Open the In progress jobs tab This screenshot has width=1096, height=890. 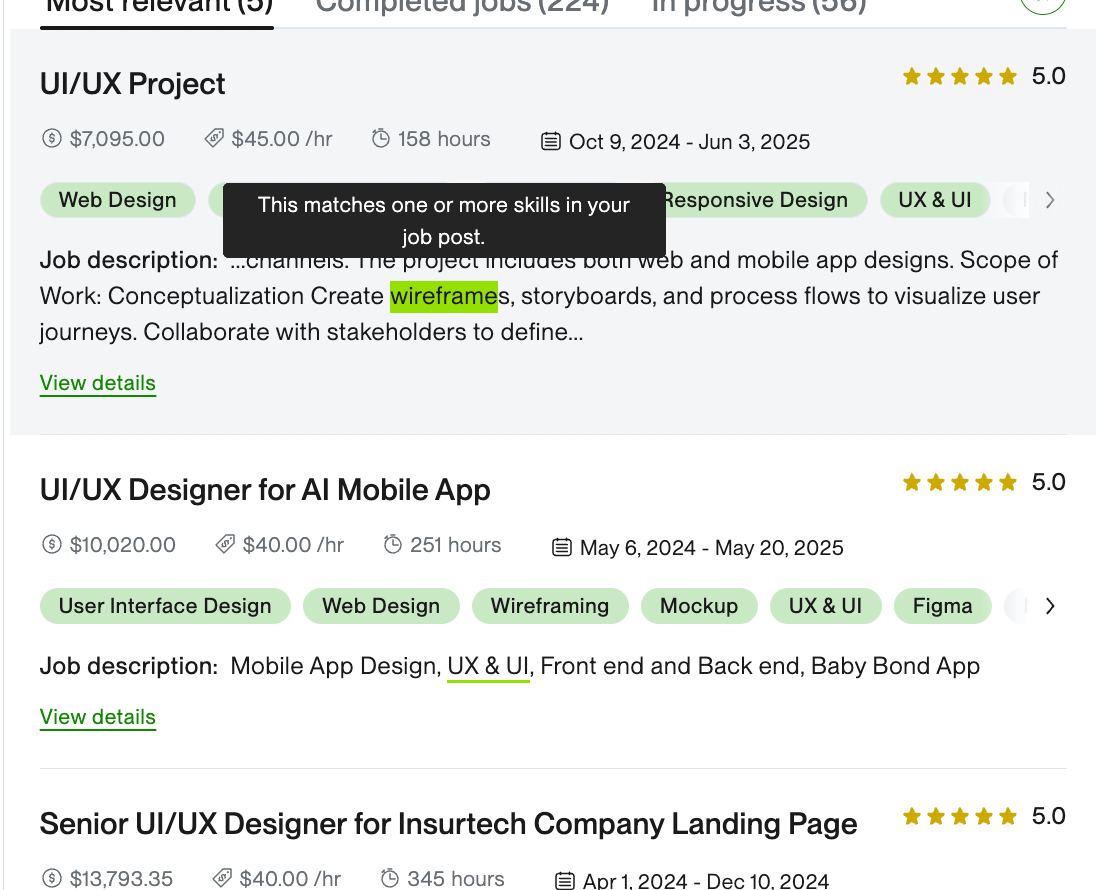coord(759,7)
